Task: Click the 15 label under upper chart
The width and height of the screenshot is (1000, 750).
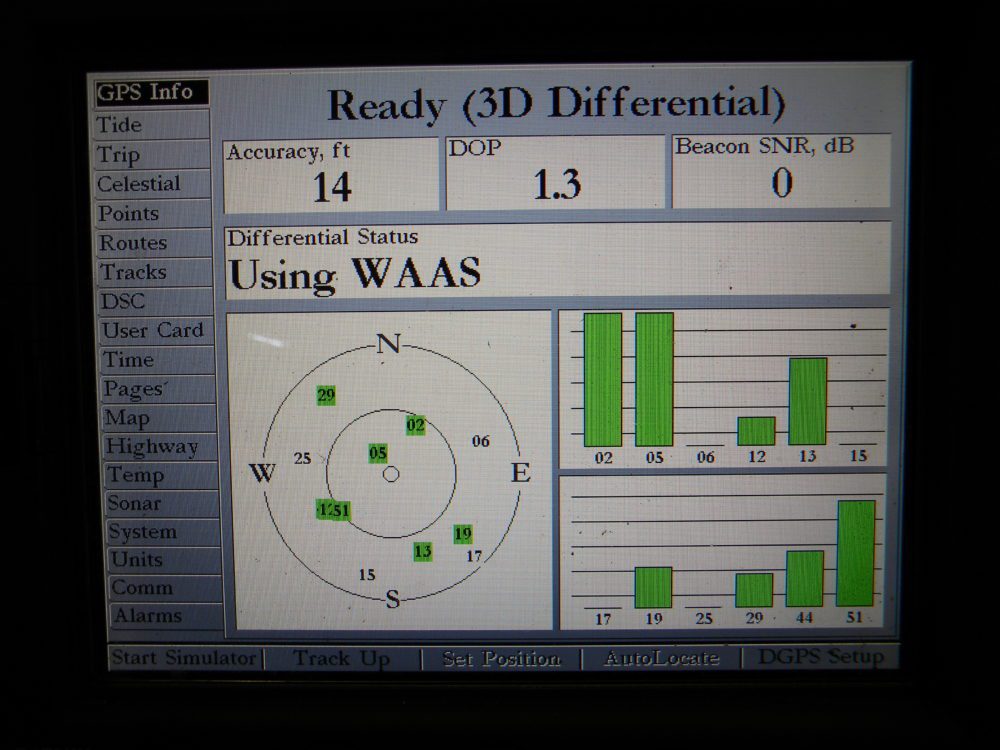Action: (858, 456)
